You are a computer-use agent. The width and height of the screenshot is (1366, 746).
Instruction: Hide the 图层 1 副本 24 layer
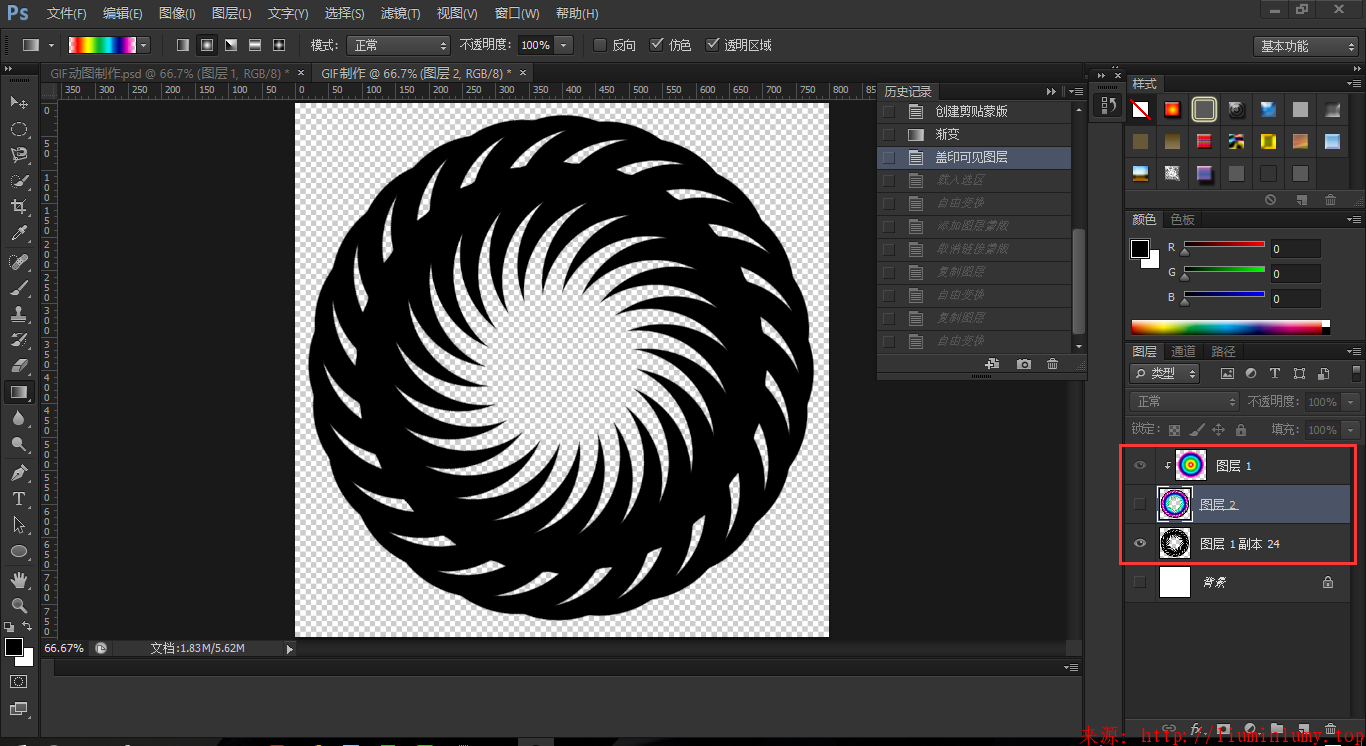click(x=1140, y=543)
